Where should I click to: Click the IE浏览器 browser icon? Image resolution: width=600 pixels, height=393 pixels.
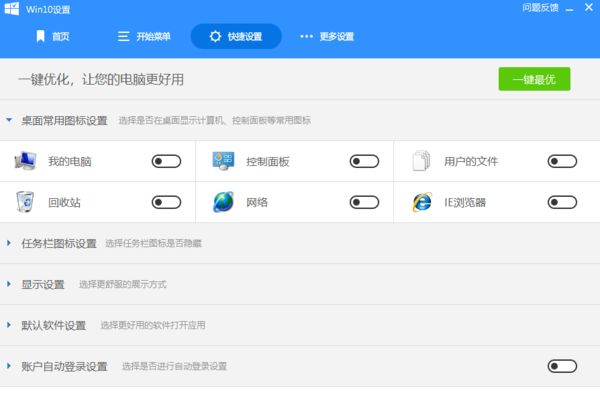click(422, 202)
